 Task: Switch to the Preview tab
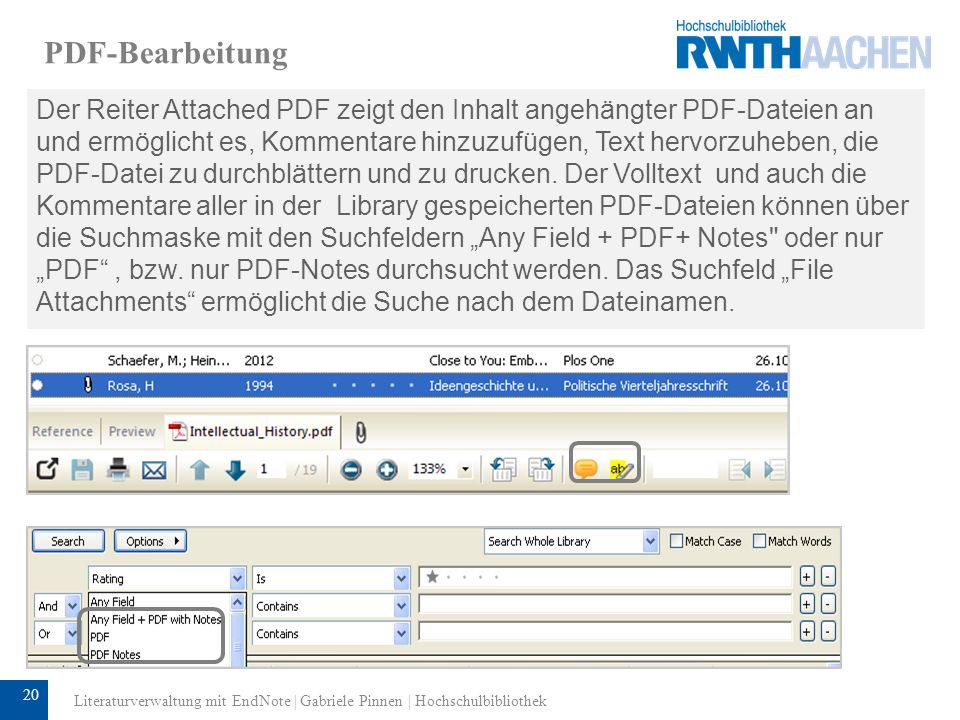(132, 432)
